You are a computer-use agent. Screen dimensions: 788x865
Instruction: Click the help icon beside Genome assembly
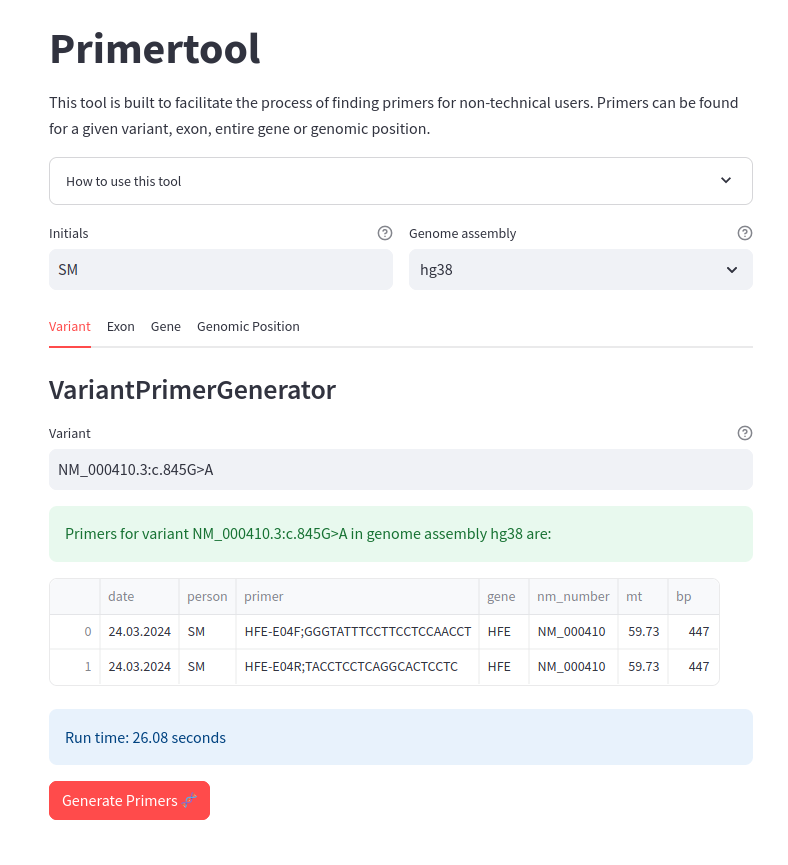click(744, 233)
